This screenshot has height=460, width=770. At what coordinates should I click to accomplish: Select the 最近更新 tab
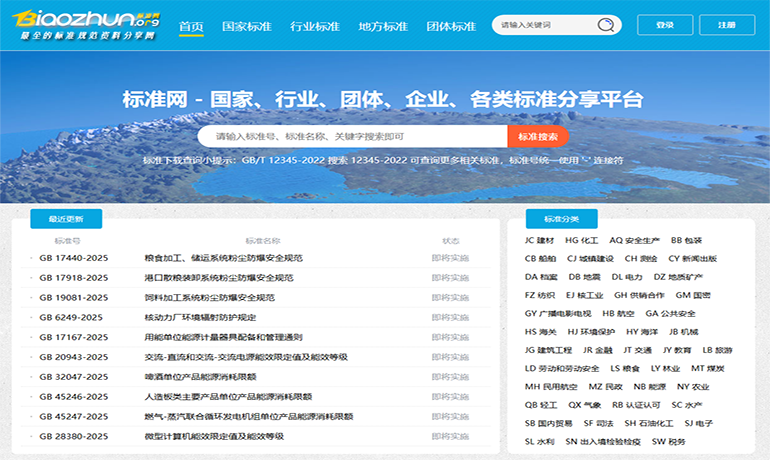pyautogui.click(x=66, y=219)
